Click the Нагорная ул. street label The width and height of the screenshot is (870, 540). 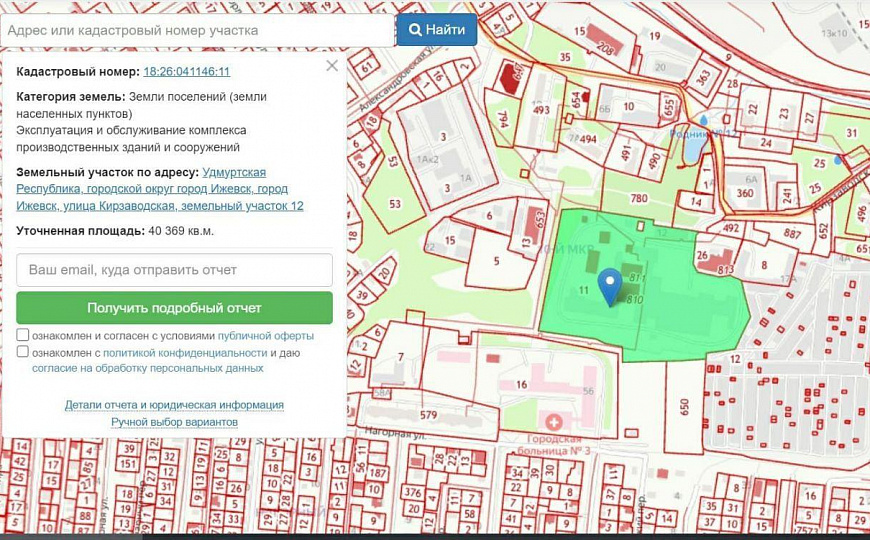tap(395, 433)
